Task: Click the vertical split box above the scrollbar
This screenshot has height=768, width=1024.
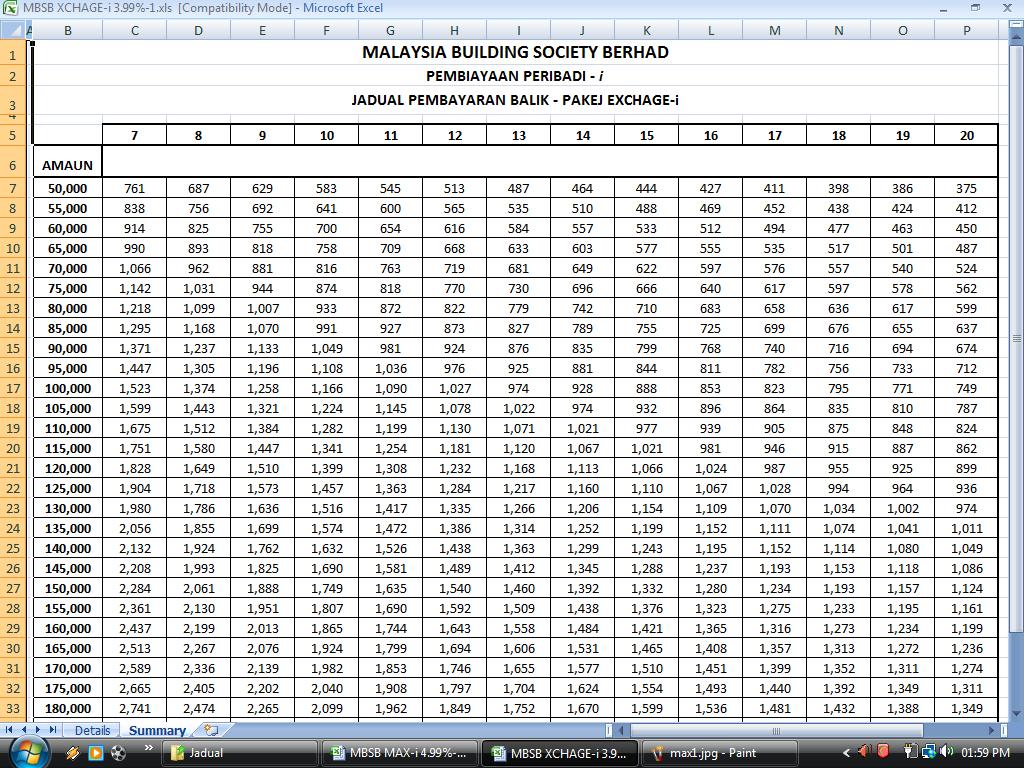Action: [1017, 25]
